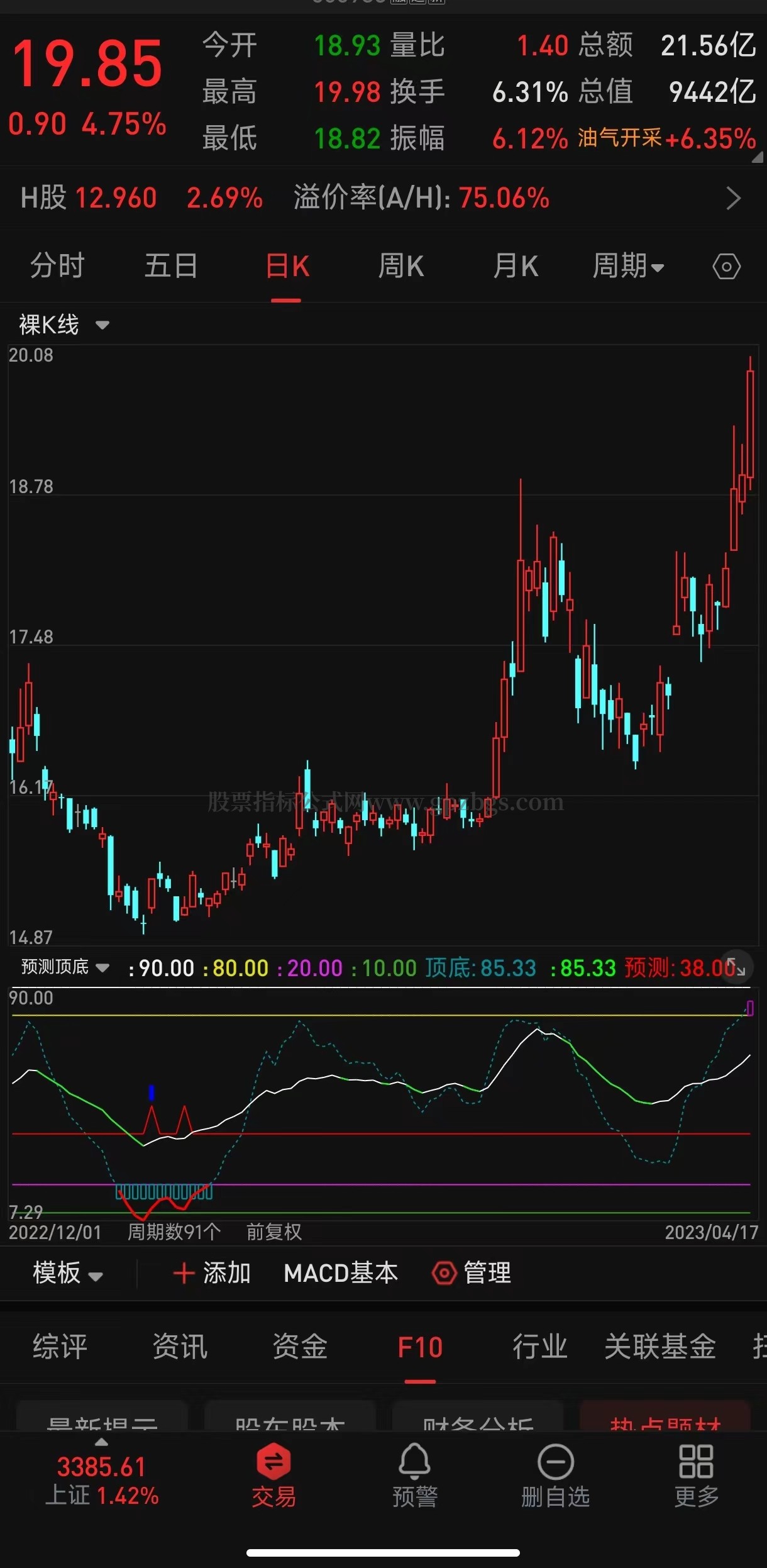
Task: Open the 模板 template dropdown
Action: point(67,1274)
